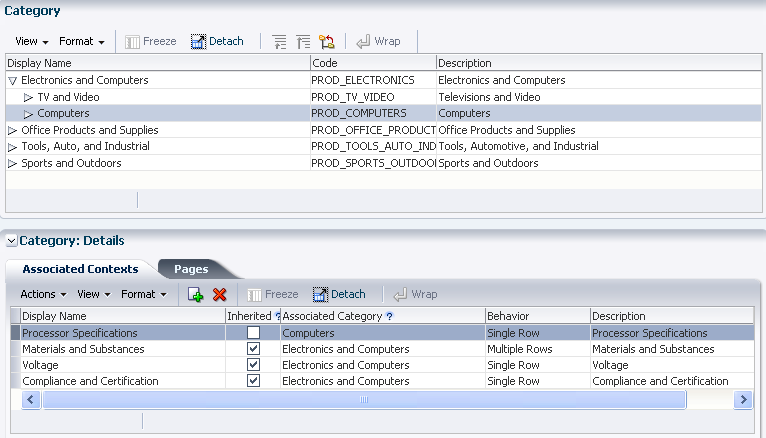Click Description header in Associated Contexts table
This screenshot has height=438, width=766.
coord(672,316)
